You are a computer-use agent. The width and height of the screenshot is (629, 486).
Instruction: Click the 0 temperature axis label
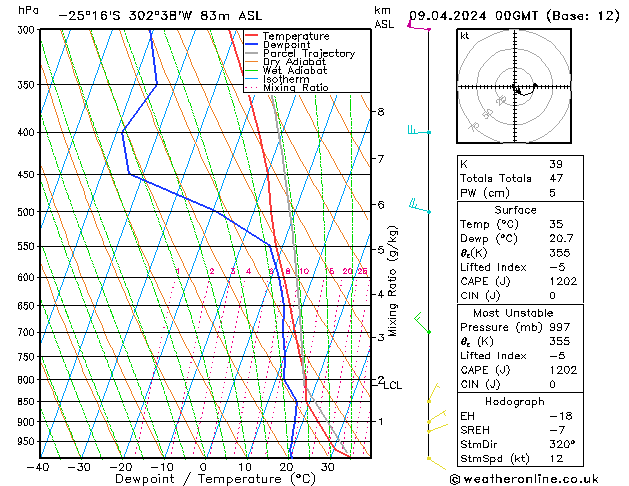tap(203, 467)
